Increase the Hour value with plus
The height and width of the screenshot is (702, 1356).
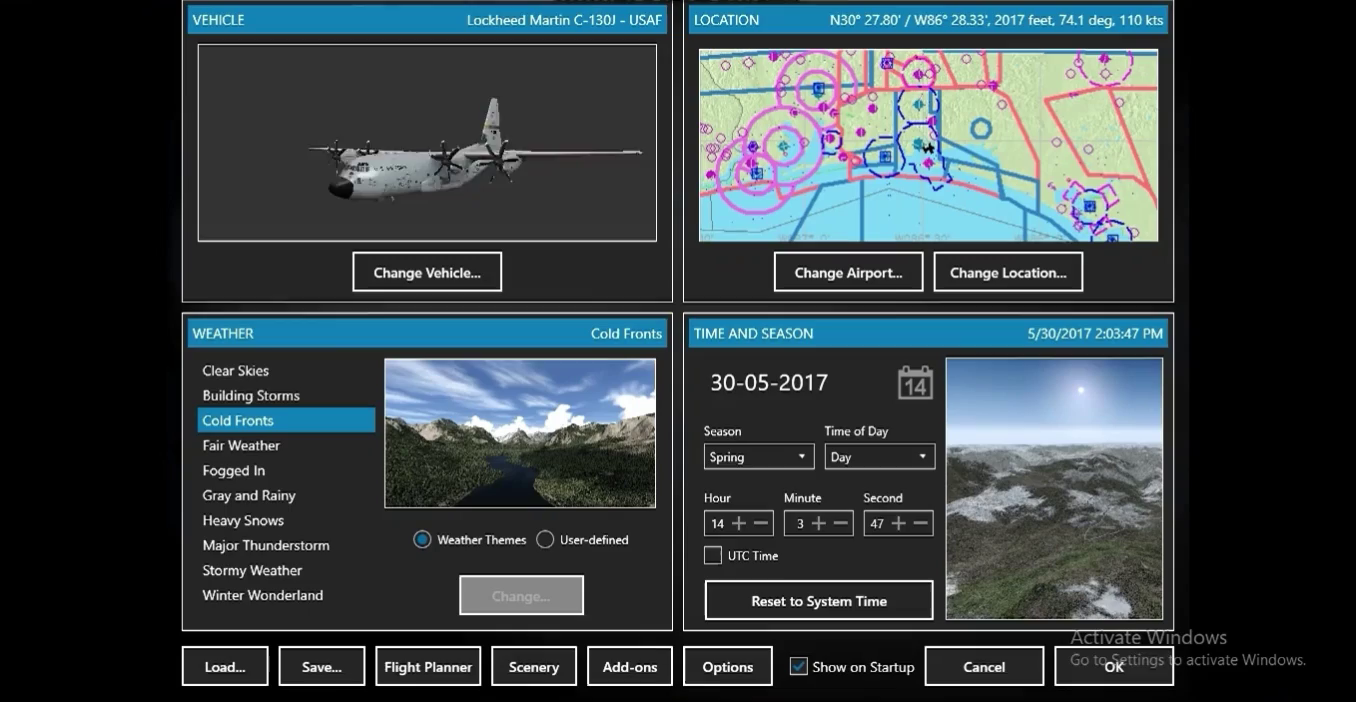739,524
